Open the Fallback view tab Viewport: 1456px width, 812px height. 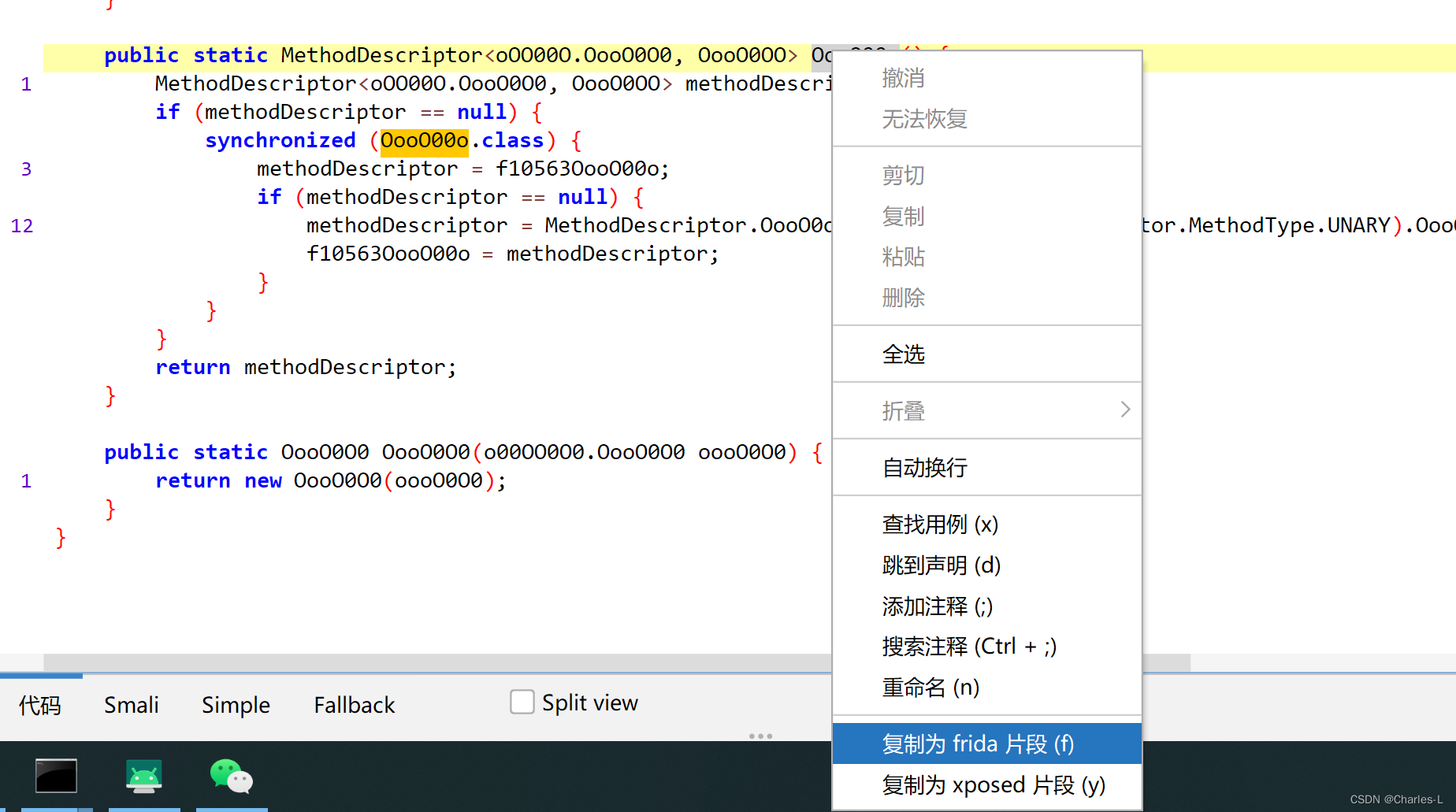click(x=354, y=704)
